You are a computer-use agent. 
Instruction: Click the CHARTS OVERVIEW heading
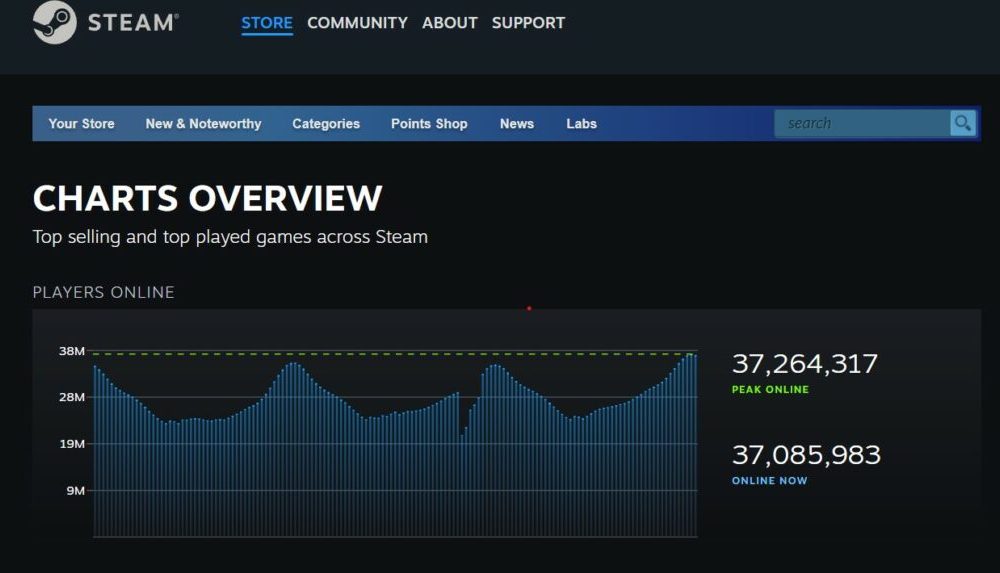(x=207, y=198)
